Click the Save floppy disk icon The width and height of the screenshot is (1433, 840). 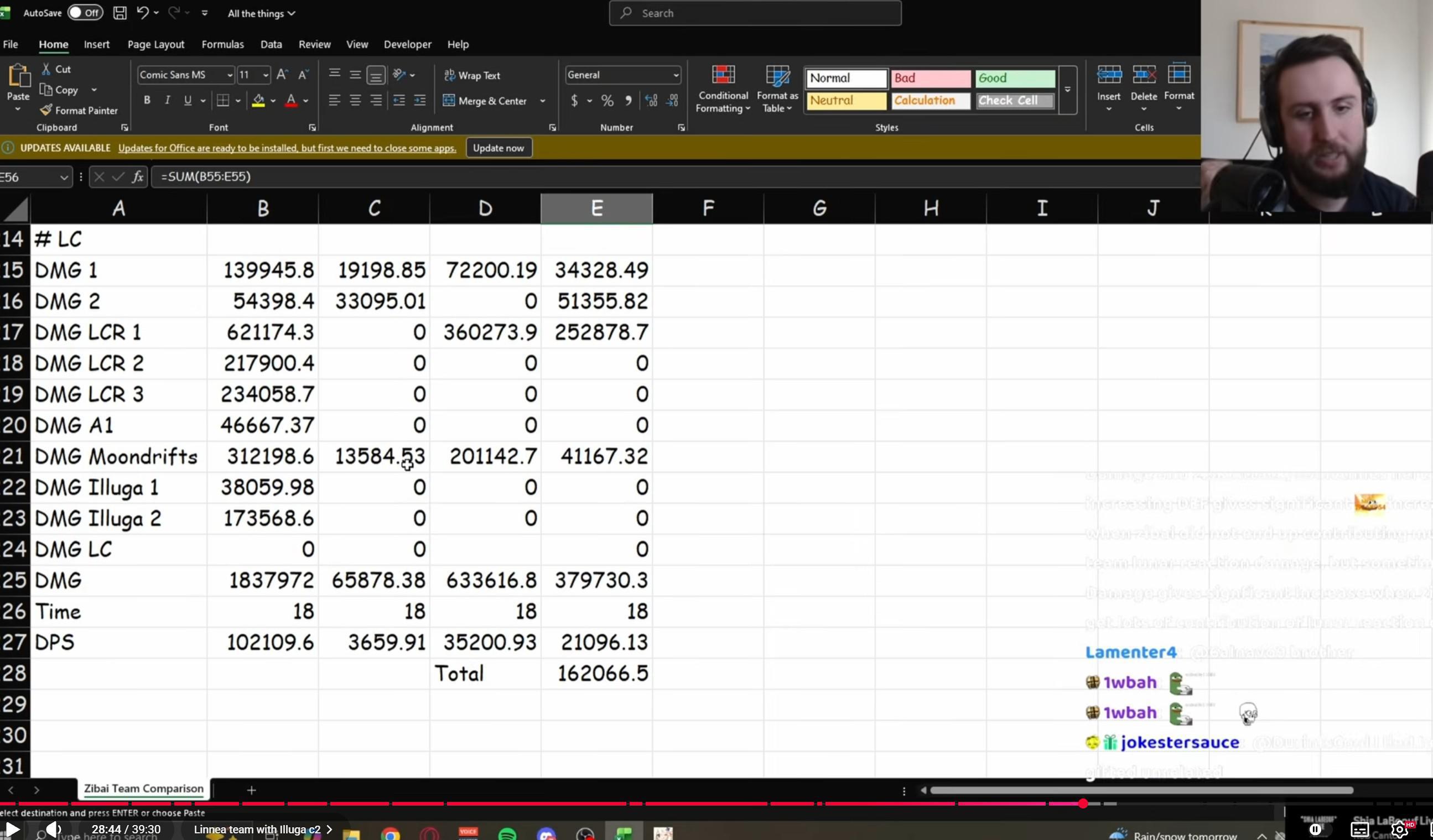point(120,13)
